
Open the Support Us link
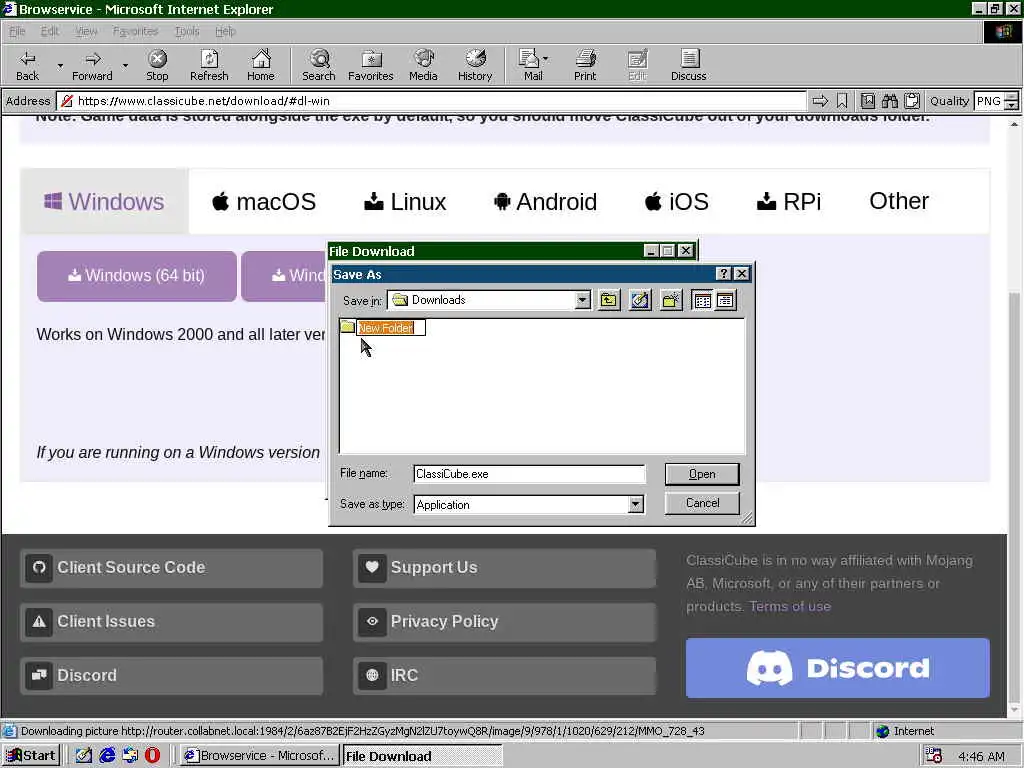505,568
